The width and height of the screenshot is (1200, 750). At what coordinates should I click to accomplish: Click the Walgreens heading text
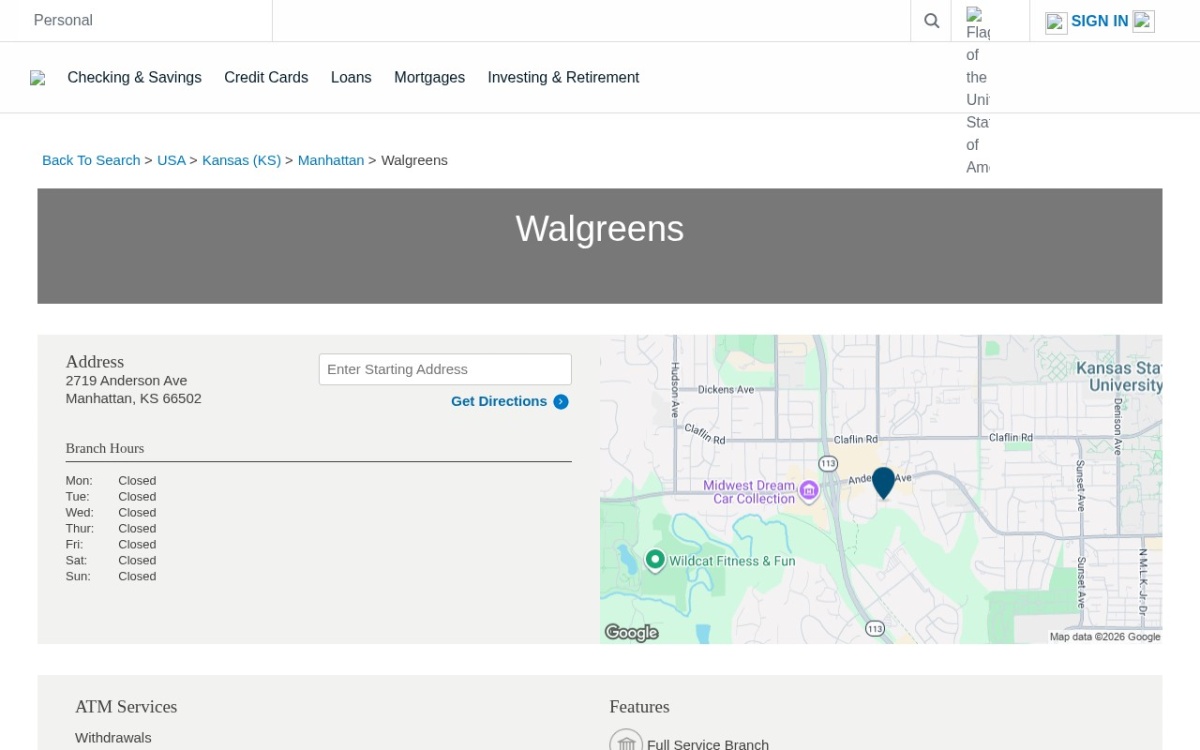click(600, 229)
